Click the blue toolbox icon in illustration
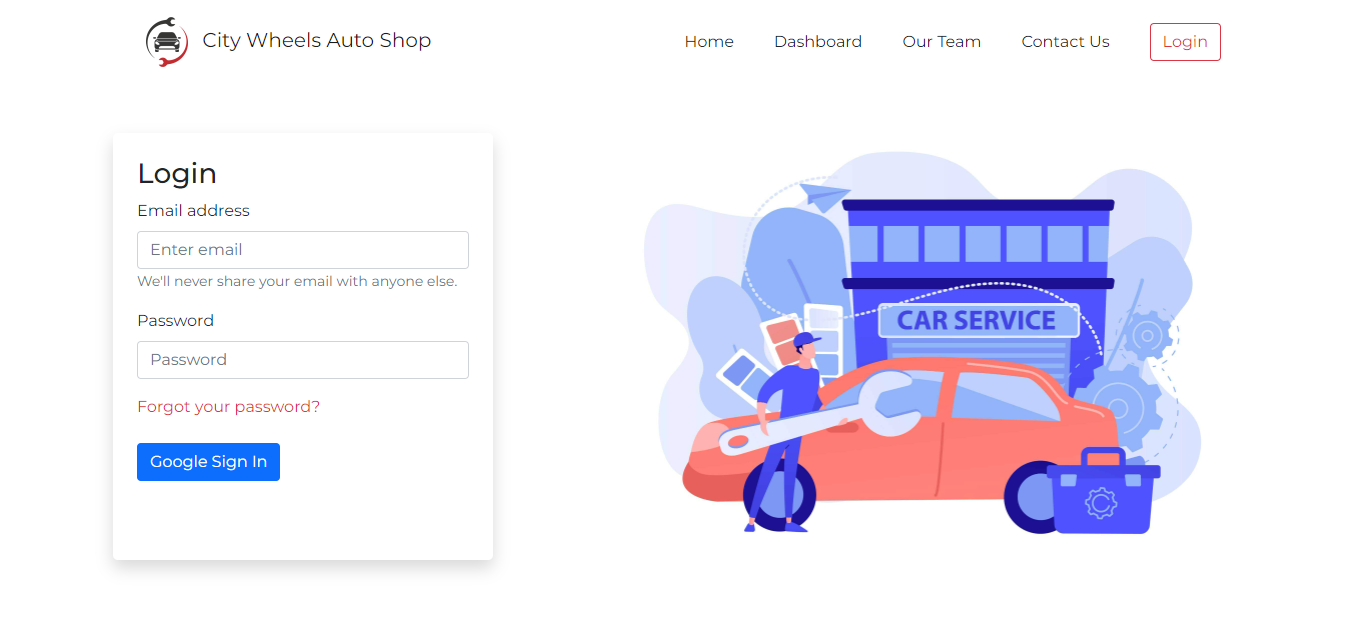 1103,491
